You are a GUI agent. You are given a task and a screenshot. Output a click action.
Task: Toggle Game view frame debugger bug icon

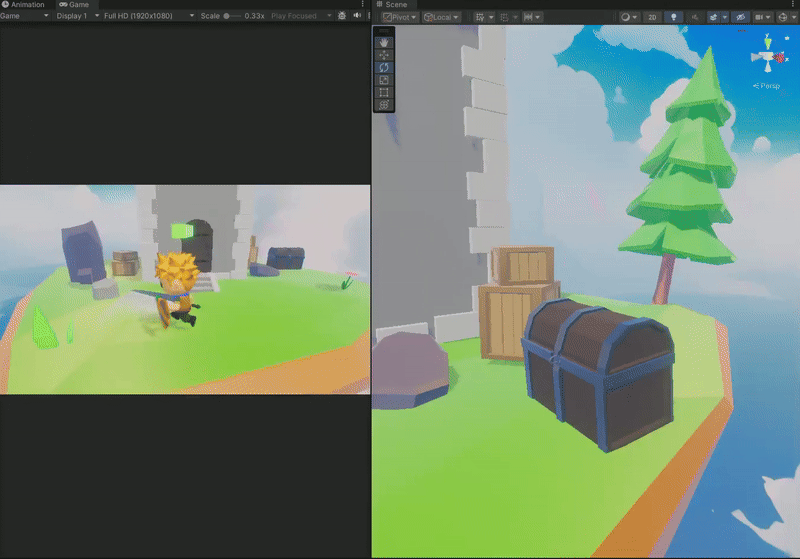coord(342,16)
